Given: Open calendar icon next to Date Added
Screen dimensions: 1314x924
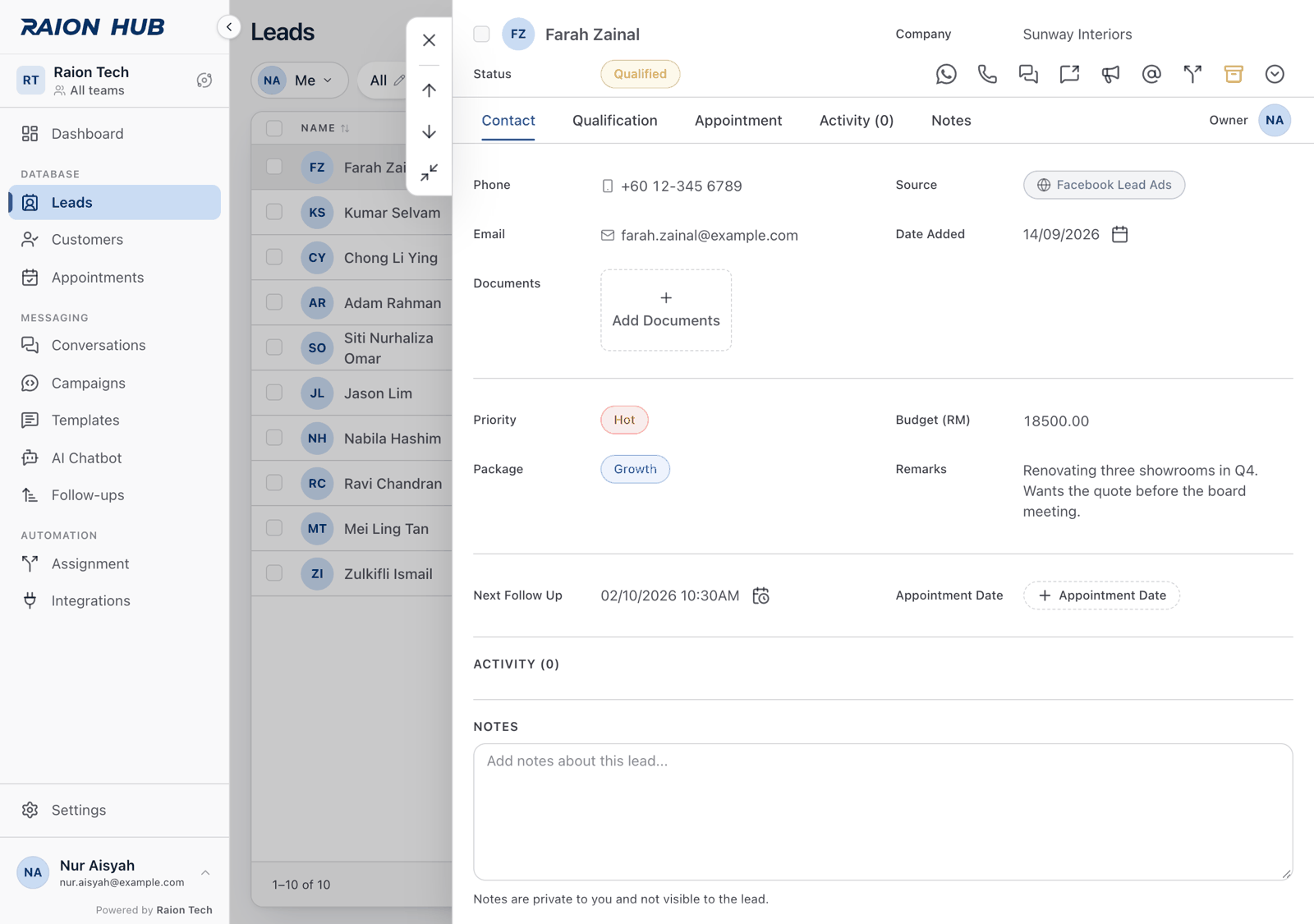Looking at the screenshot, I should pyautogui.click(x=1119, y=234).
